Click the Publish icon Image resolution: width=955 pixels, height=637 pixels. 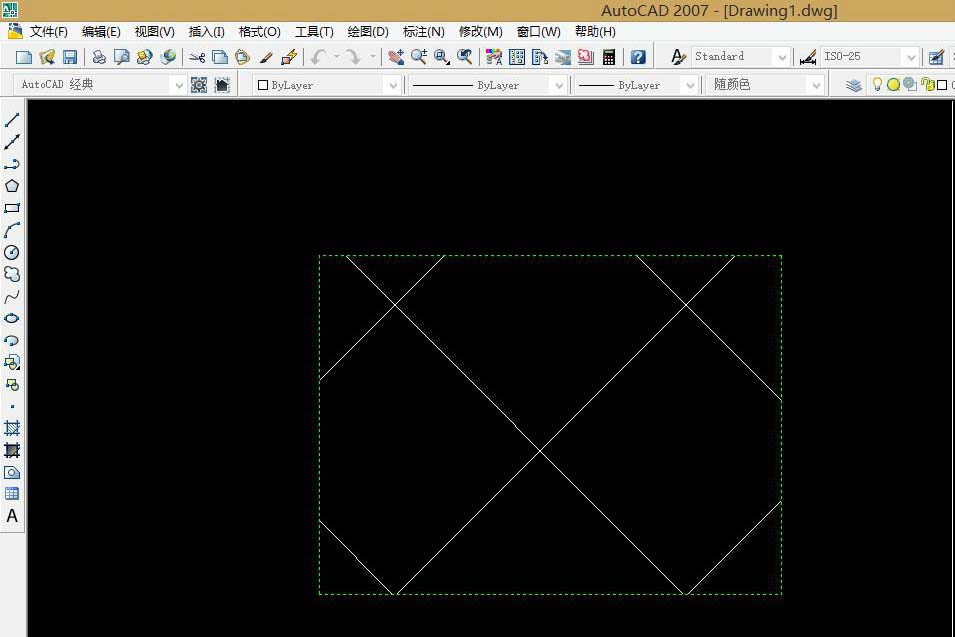tap(145, 57)
